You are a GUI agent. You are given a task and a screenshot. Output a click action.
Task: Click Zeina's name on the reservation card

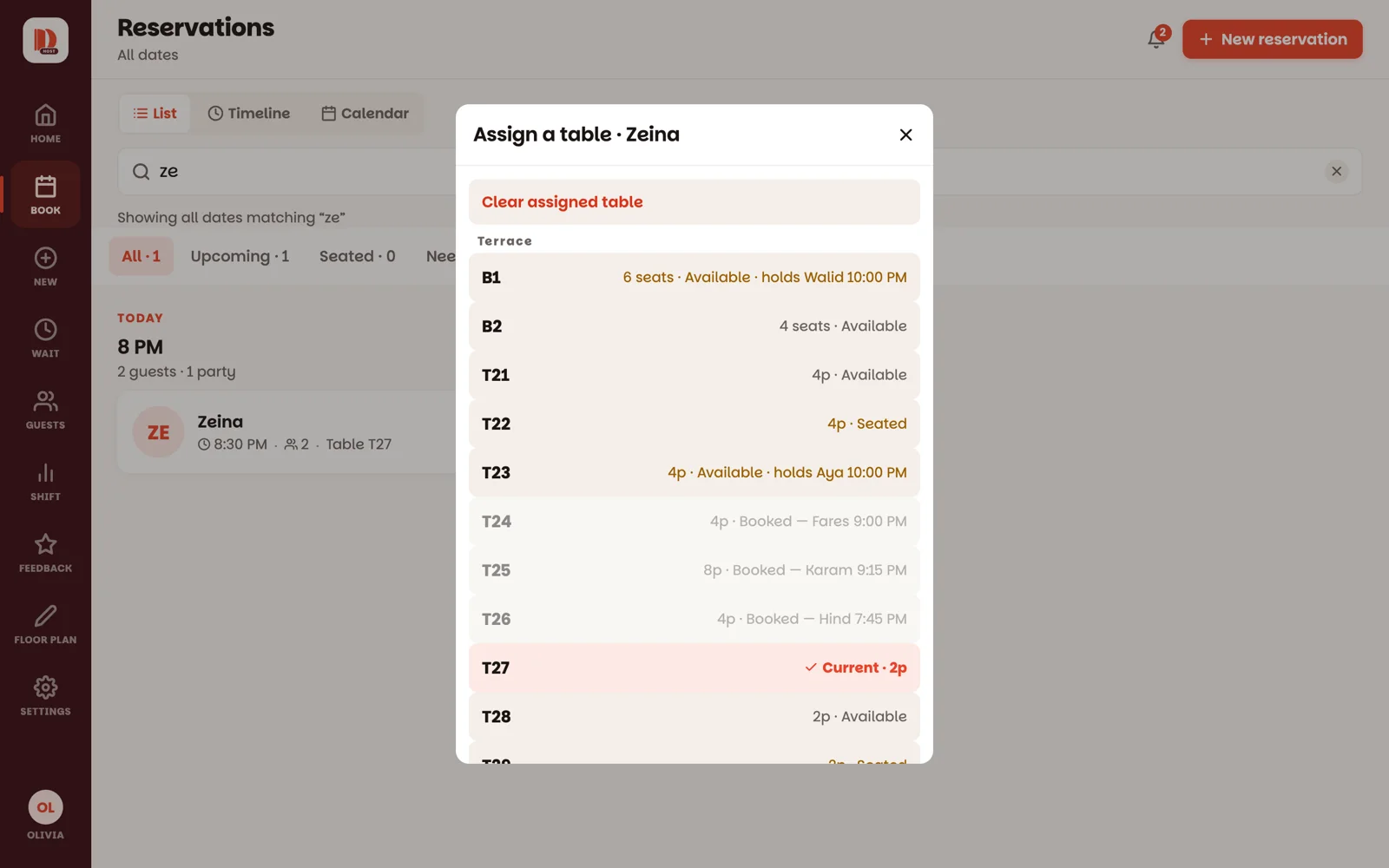[x=221, y=422]
